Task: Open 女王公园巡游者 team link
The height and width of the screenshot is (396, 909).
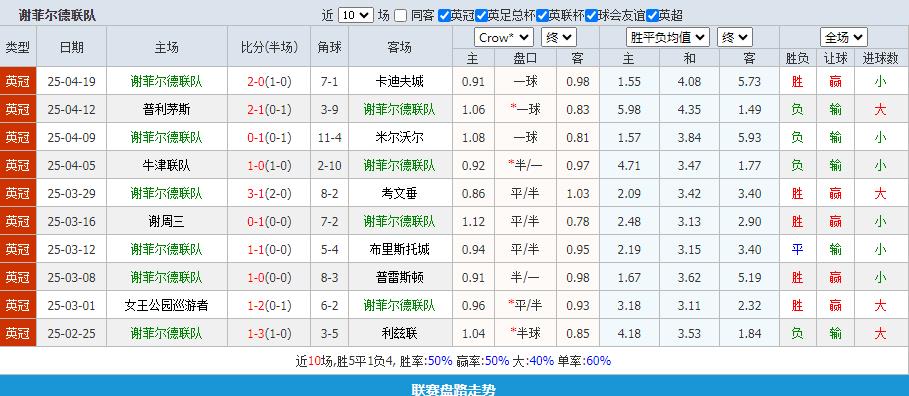Action: pyautogui.click(x=166, y=305)
